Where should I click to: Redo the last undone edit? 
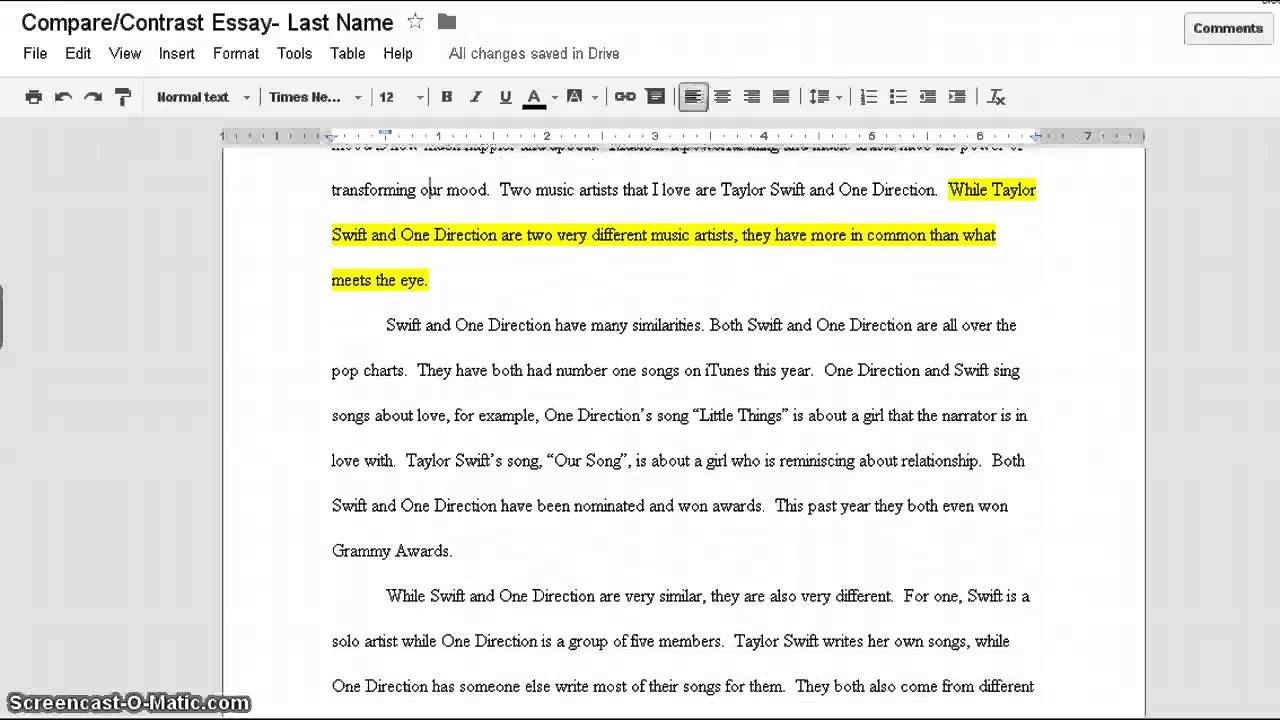93,97
